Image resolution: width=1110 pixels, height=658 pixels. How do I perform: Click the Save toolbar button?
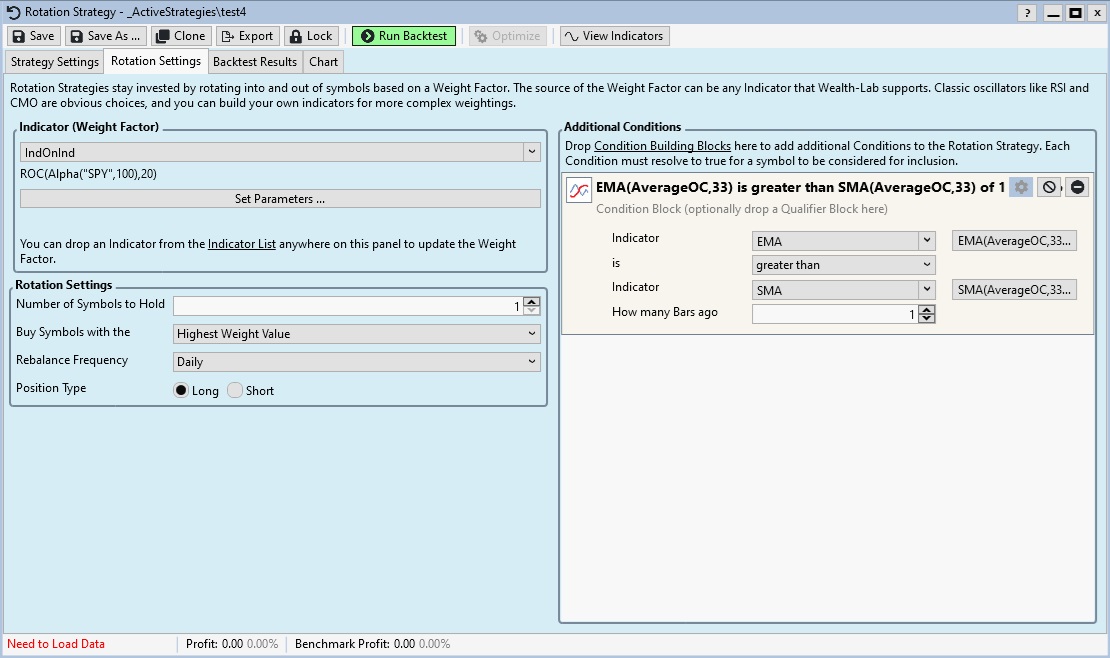[x=33, y=36]
